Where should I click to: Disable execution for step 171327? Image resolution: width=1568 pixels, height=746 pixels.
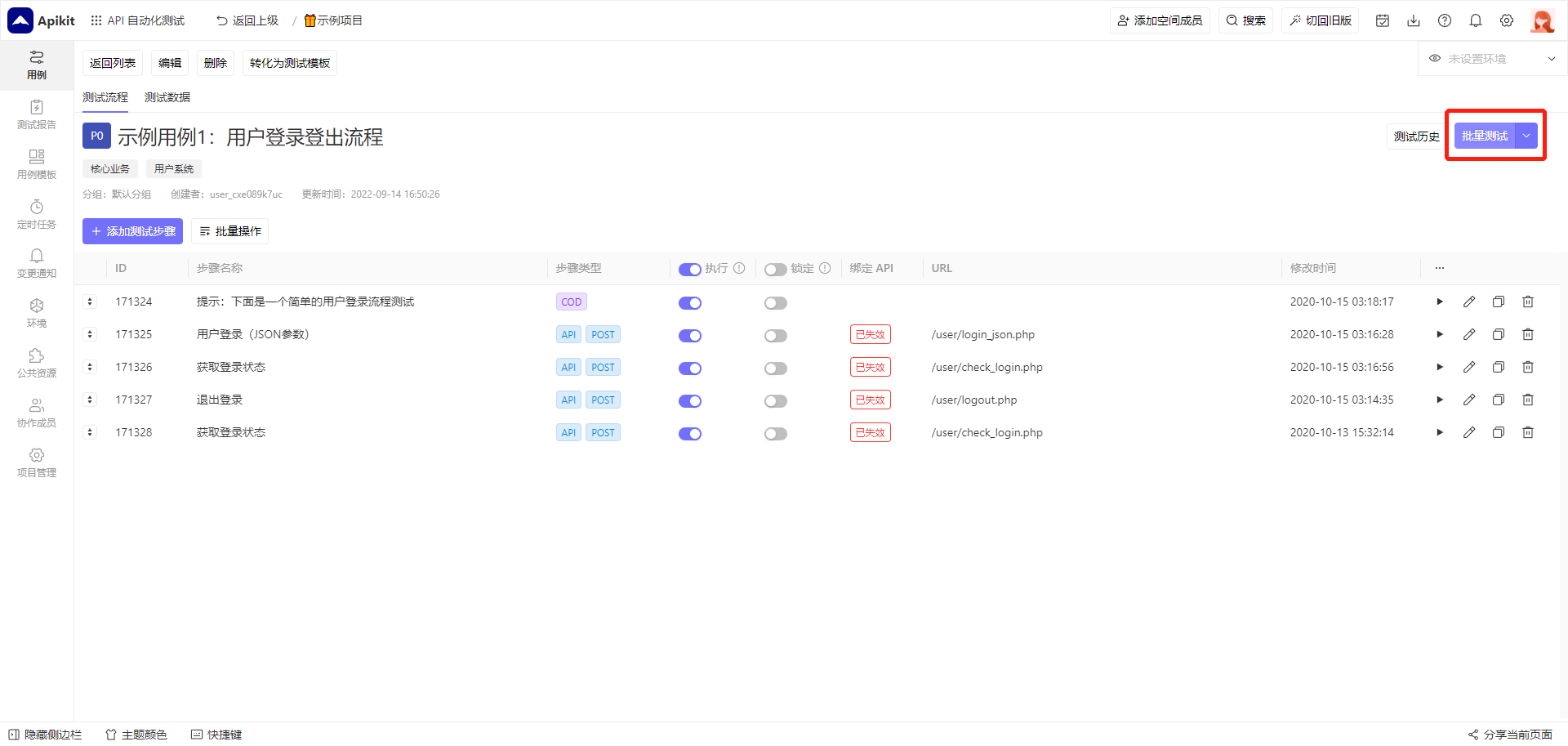coord(690,401)
